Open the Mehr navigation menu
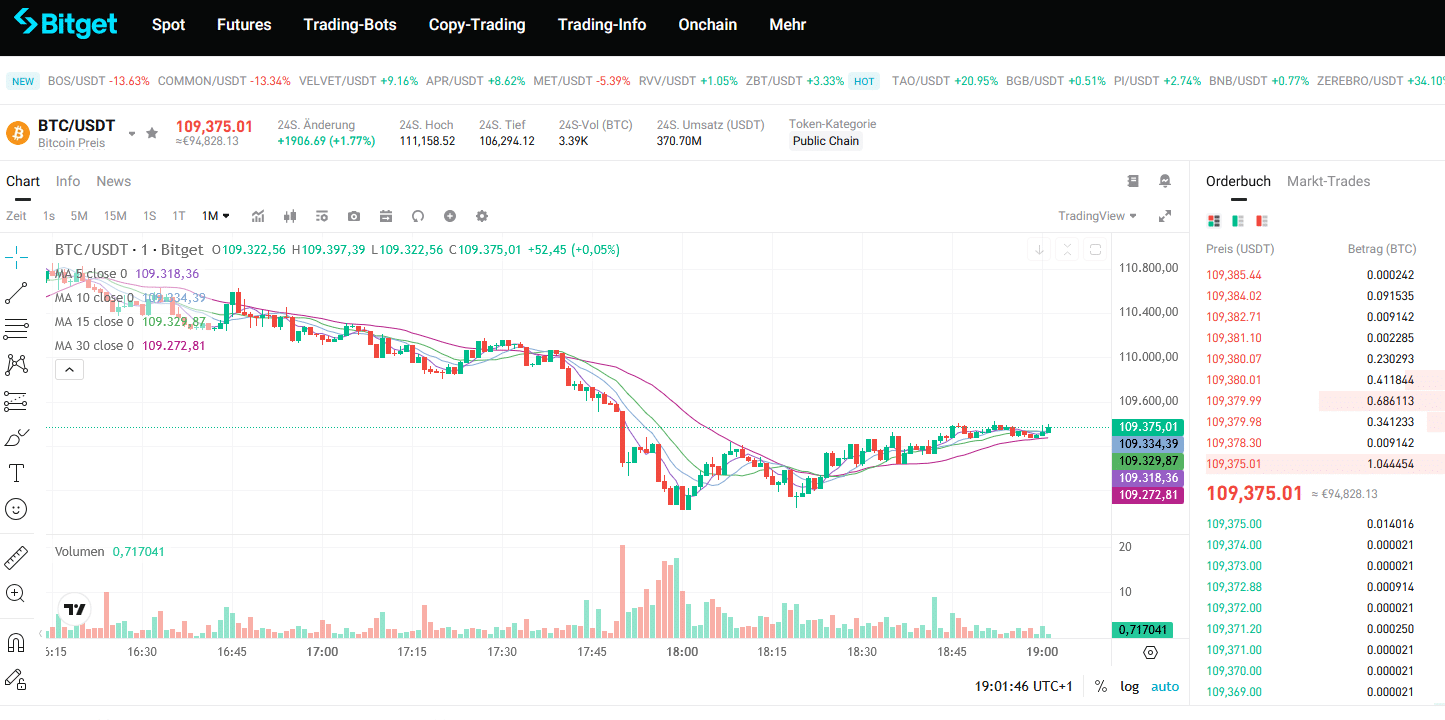 click(x=788, y=25)
